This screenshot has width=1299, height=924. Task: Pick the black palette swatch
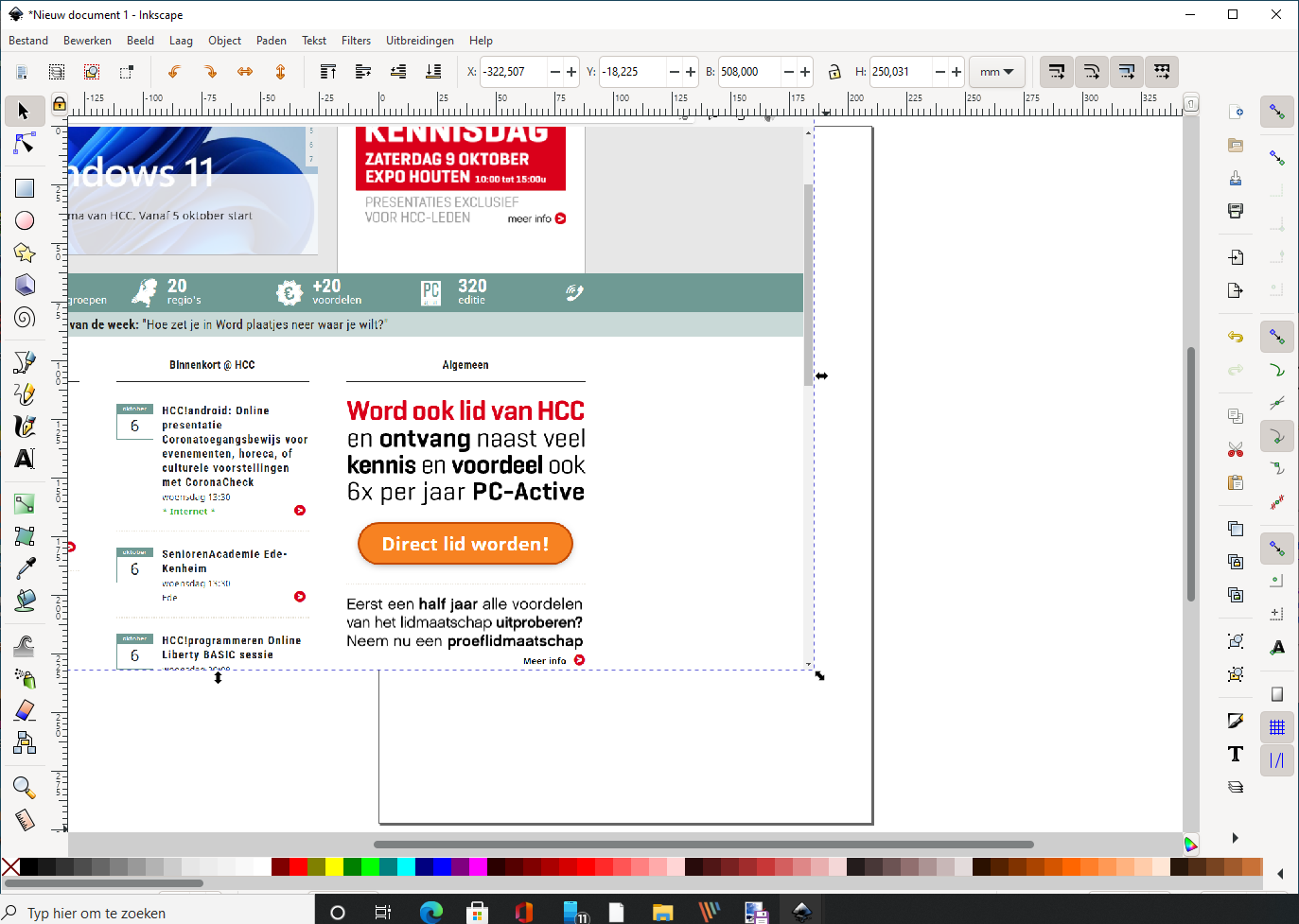click(28, 866)
